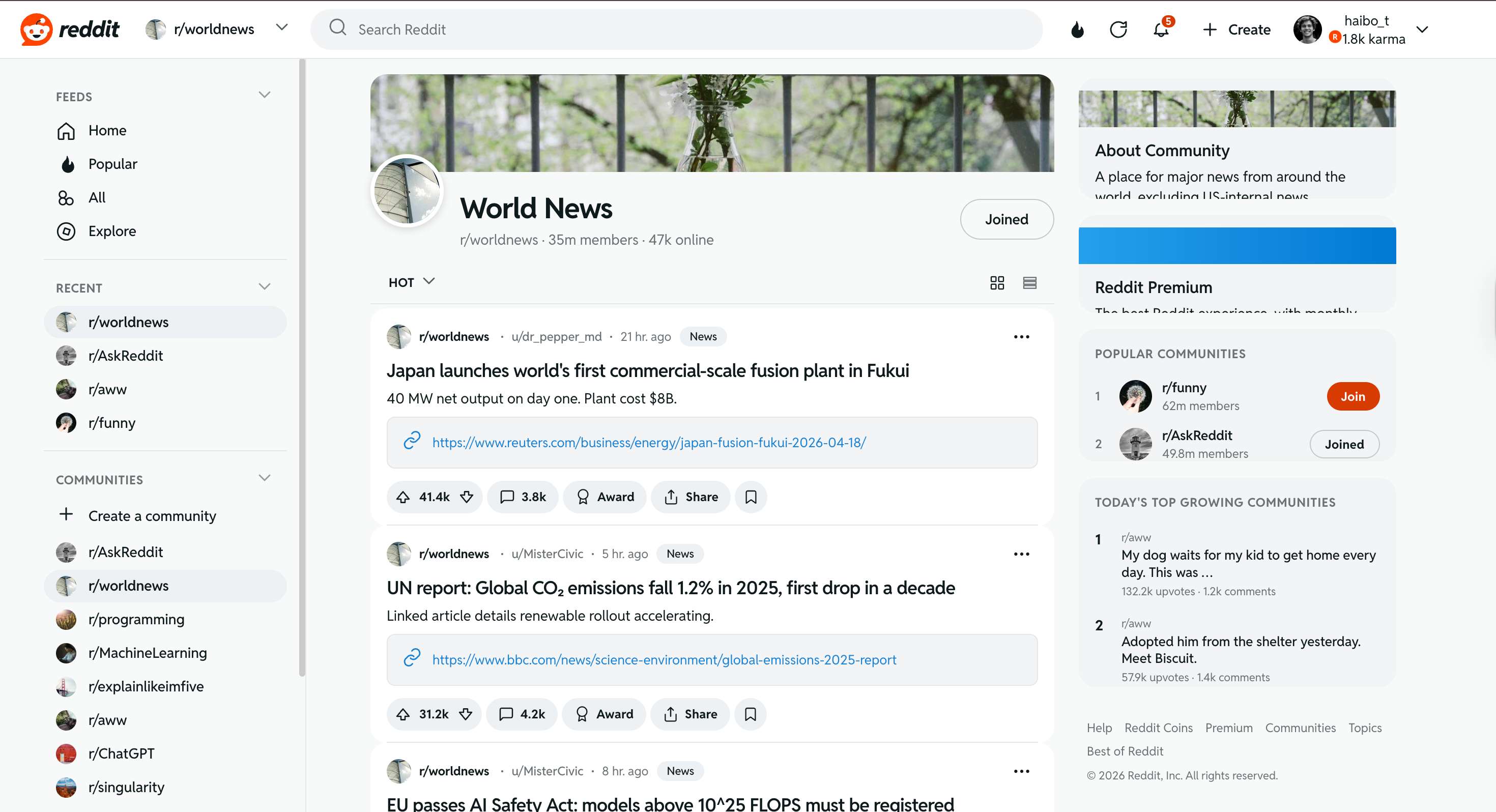Viewport: 1496px width, 812px height.
Task: Collapse the COMMUNITIES section
Action: click(264, 478)
